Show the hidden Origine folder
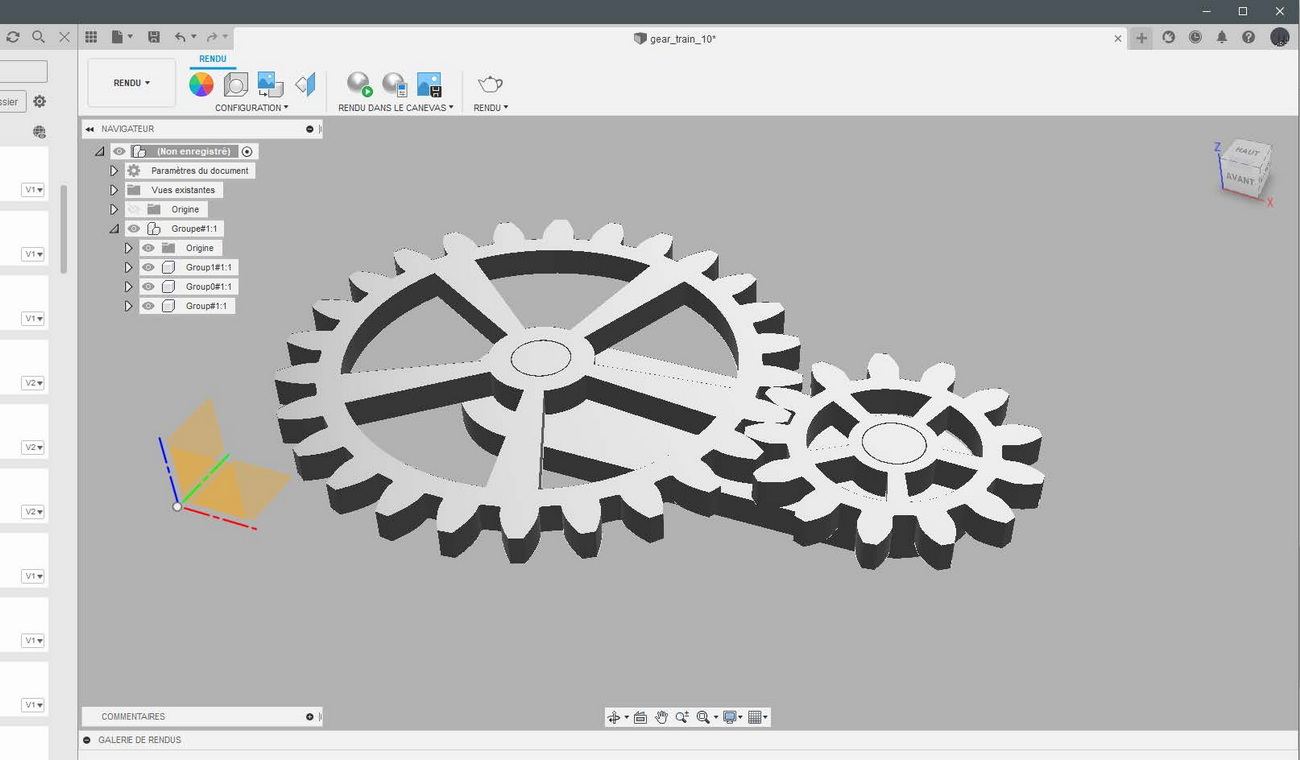The height and width of the screenshot is (760, 1300). click(133, 209)
